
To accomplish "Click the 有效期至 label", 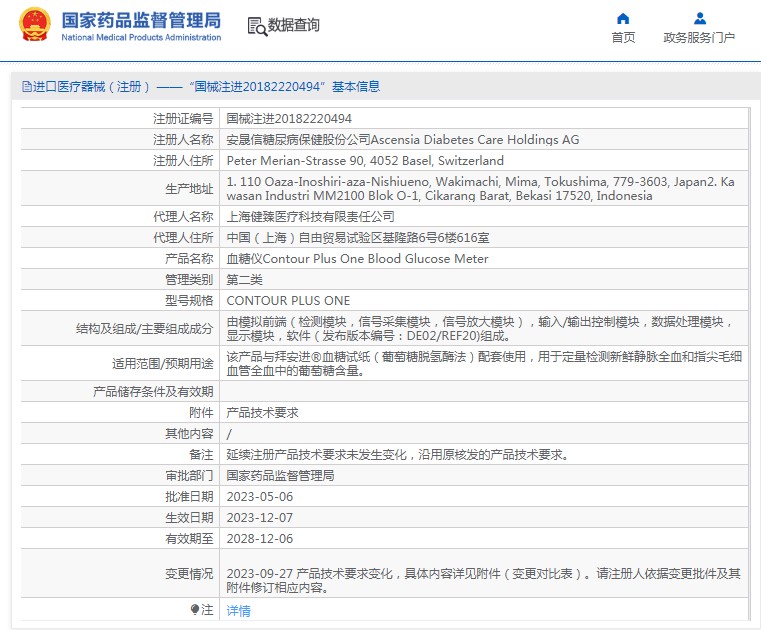I will [189, 539].
